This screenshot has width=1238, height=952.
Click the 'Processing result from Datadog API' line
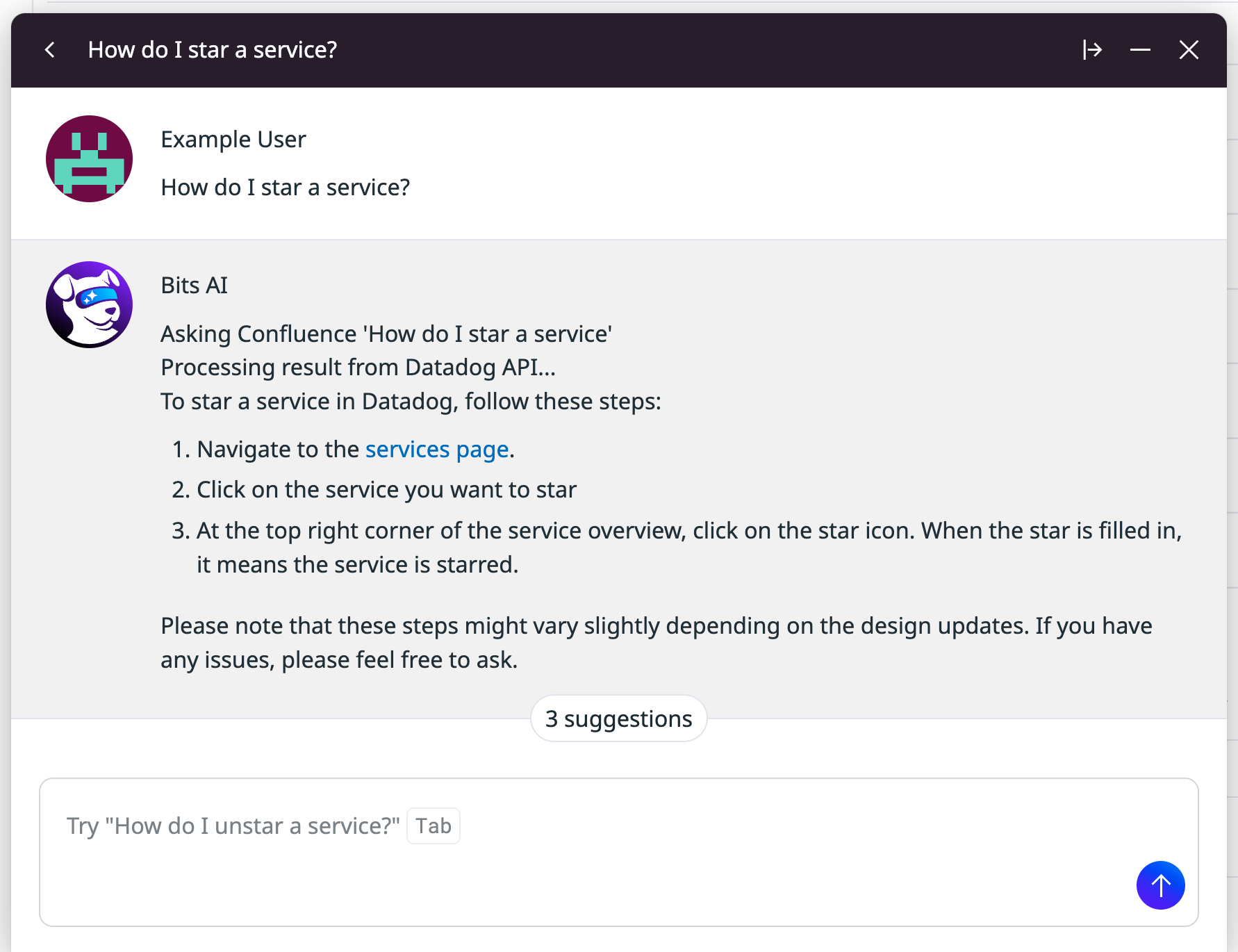click(x=358, y=368)
